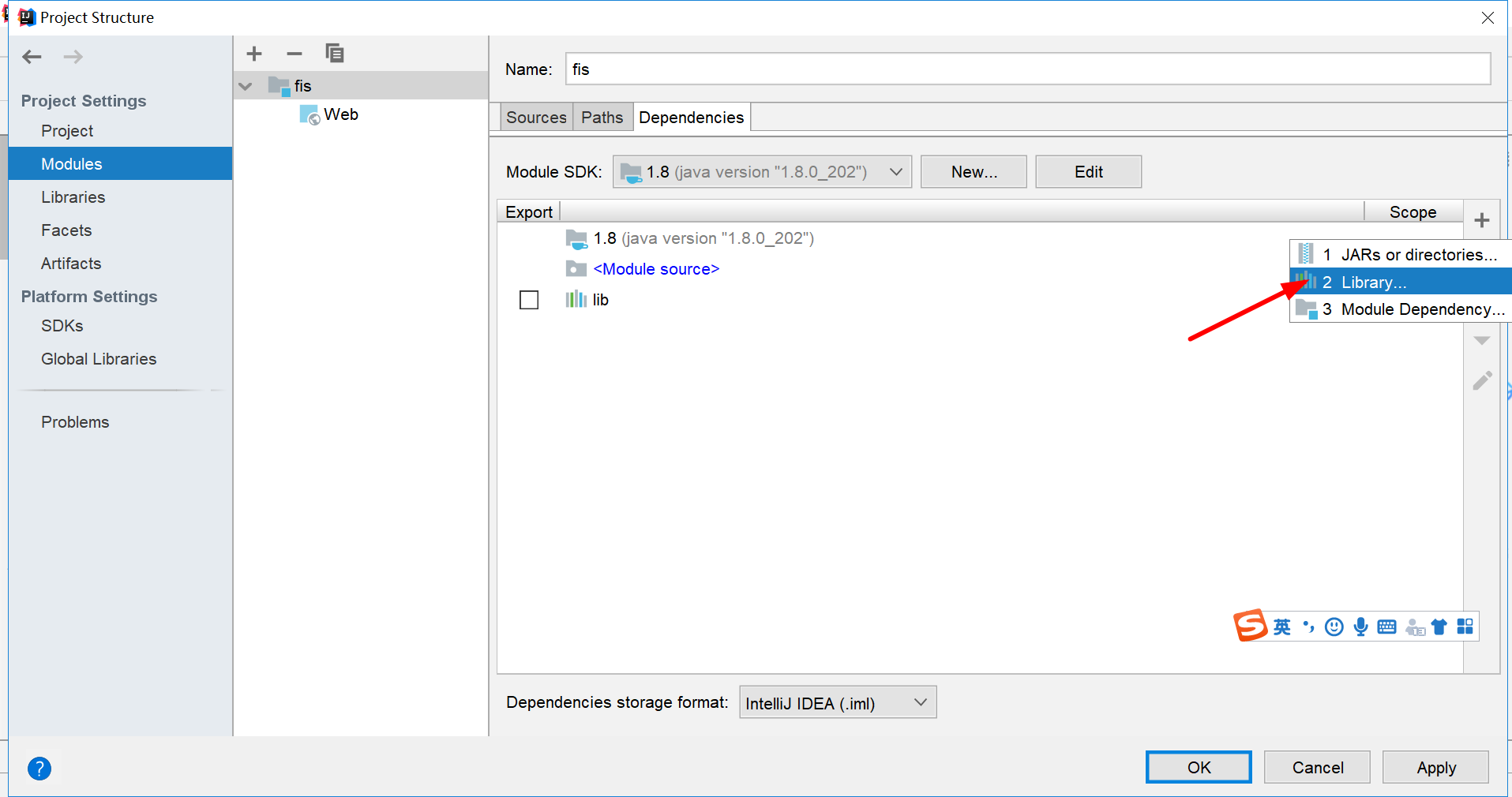Click the fis module folder icon
Screen dimensions: 1512x797
(x=280, y=86)
